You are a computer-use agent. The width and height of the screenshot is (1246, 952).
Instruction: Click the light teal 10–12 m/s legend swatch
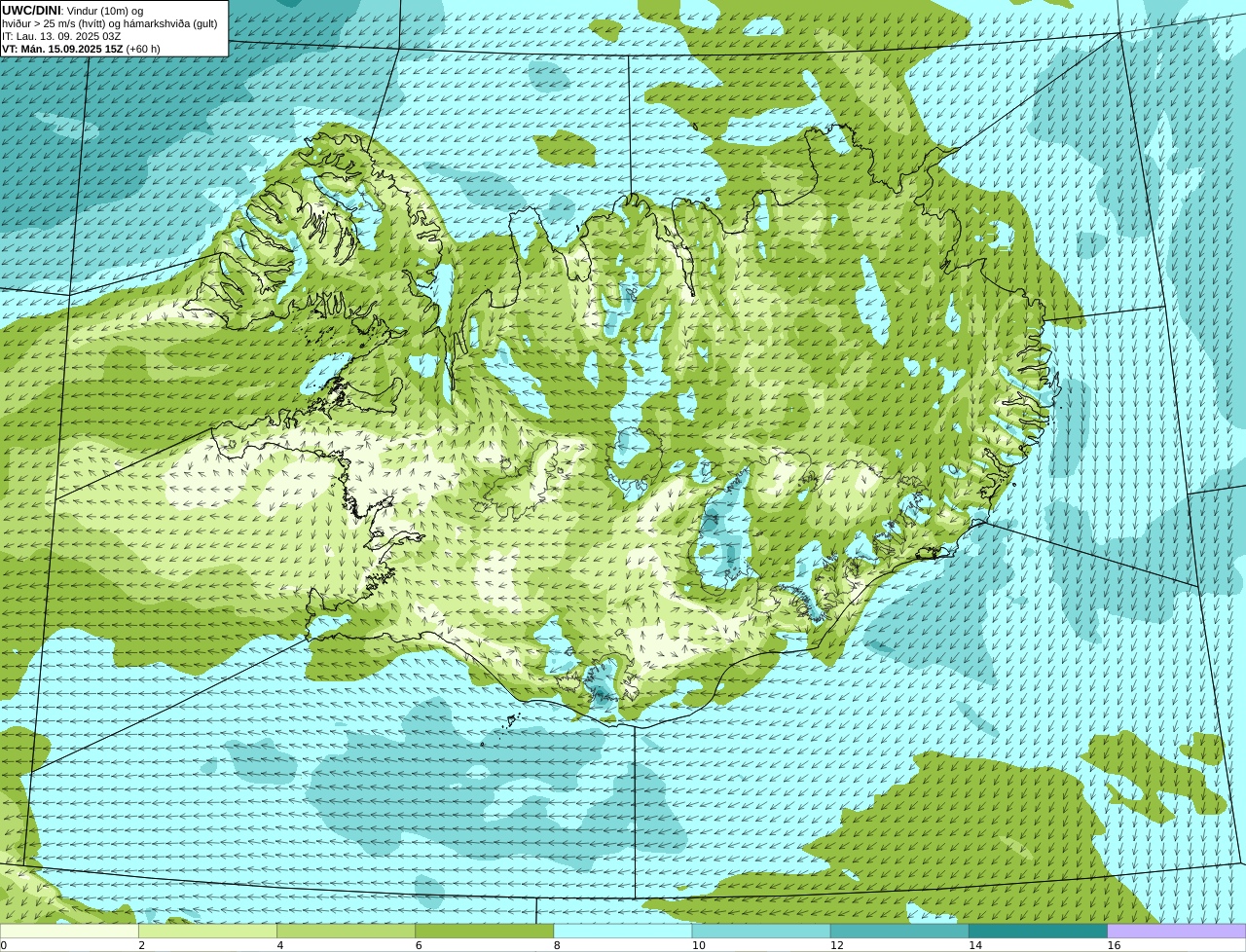click(x=761, y=931)
